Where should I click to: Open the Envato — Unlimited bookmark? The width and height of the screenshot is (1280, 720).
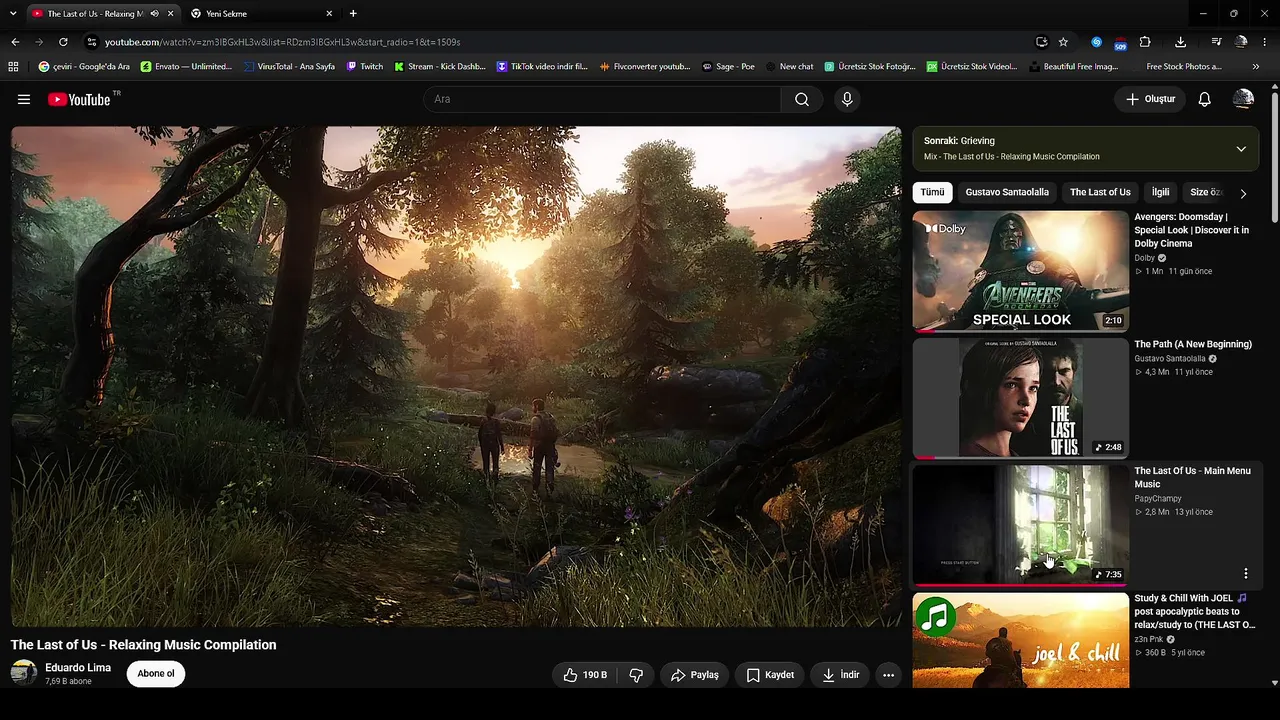pyautogui.click(x=187, y=67)
